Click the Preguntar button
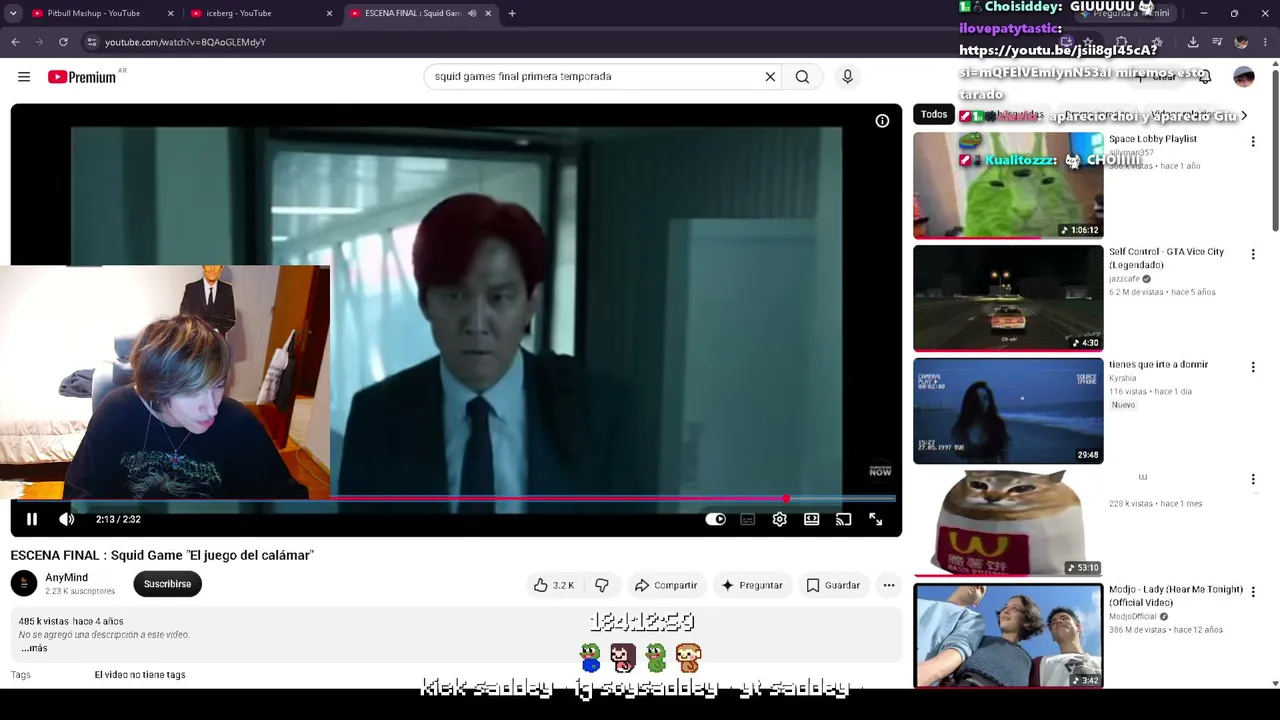The height and width of the screenshot is (720, 1280). [752, 585]
